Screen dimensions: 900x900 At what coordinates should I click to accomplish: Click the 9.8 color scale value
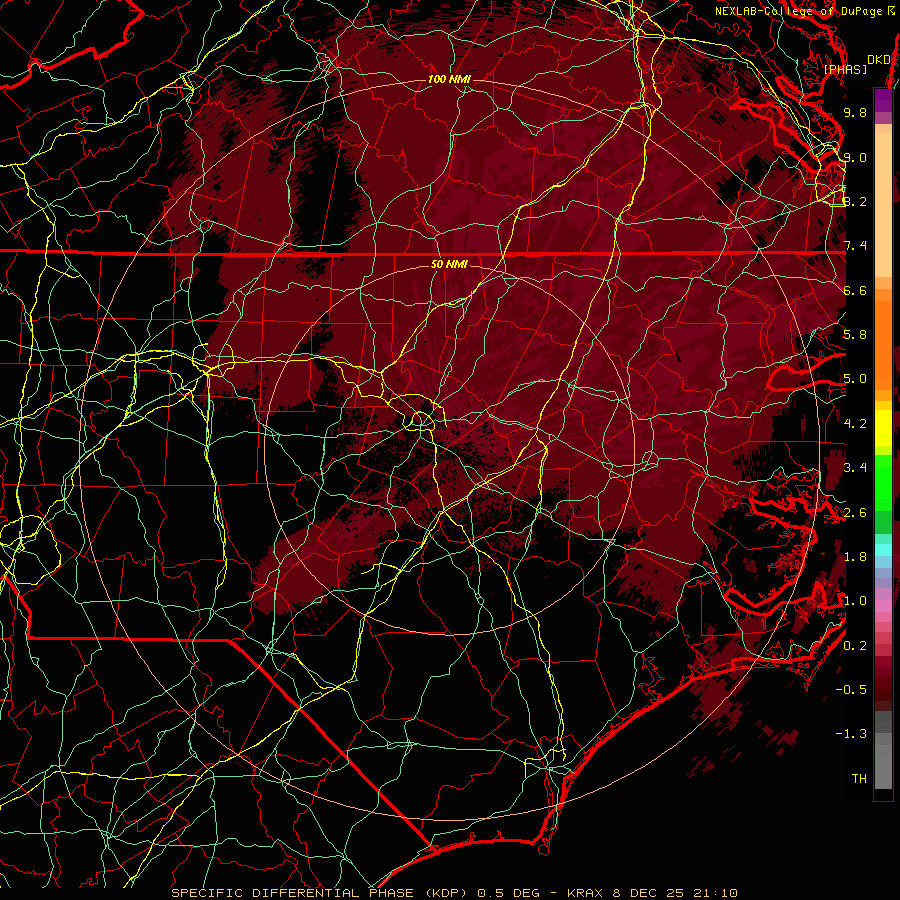point(855,112)
